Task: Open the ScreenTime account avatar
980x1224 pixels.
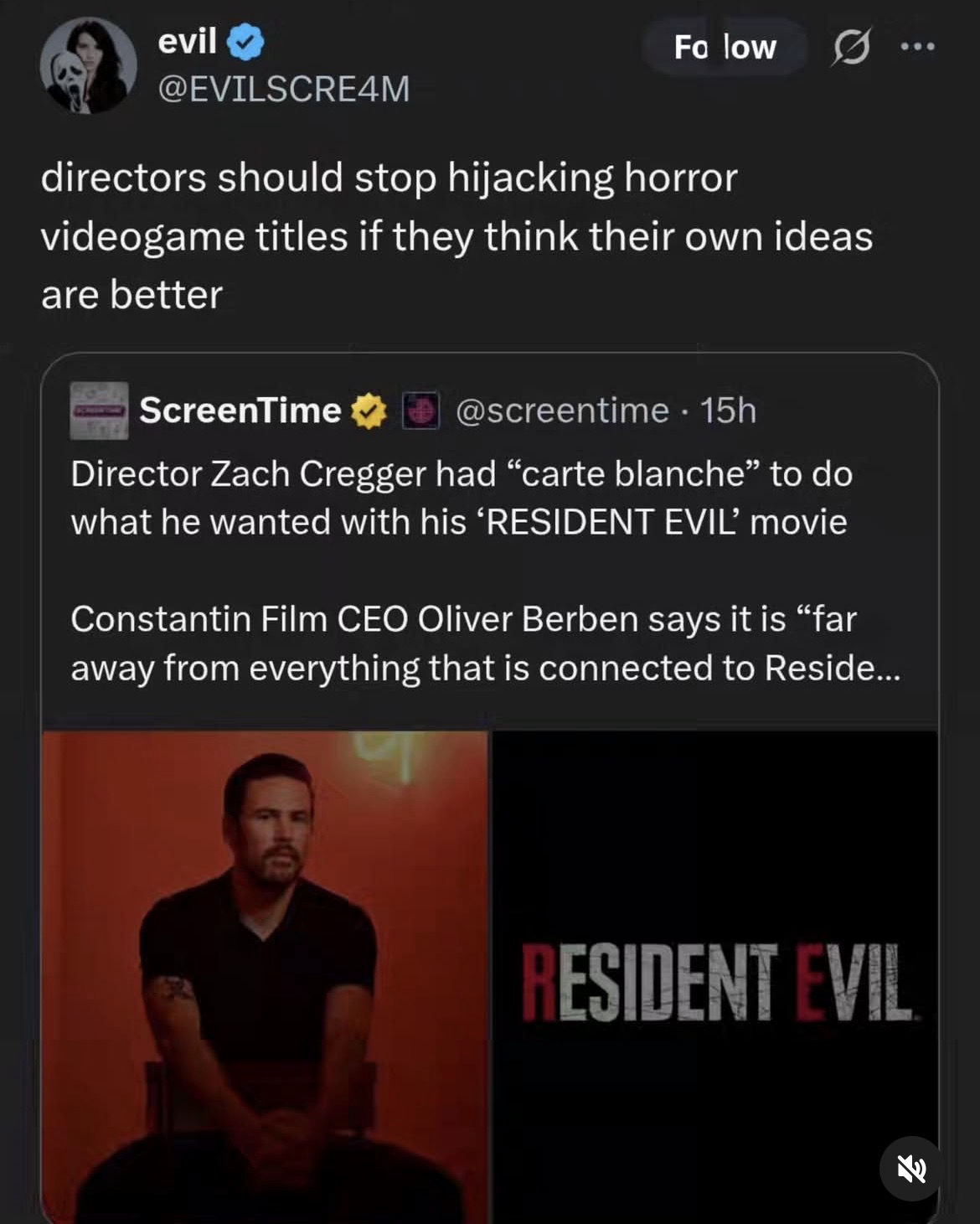Action: point(99,411)
